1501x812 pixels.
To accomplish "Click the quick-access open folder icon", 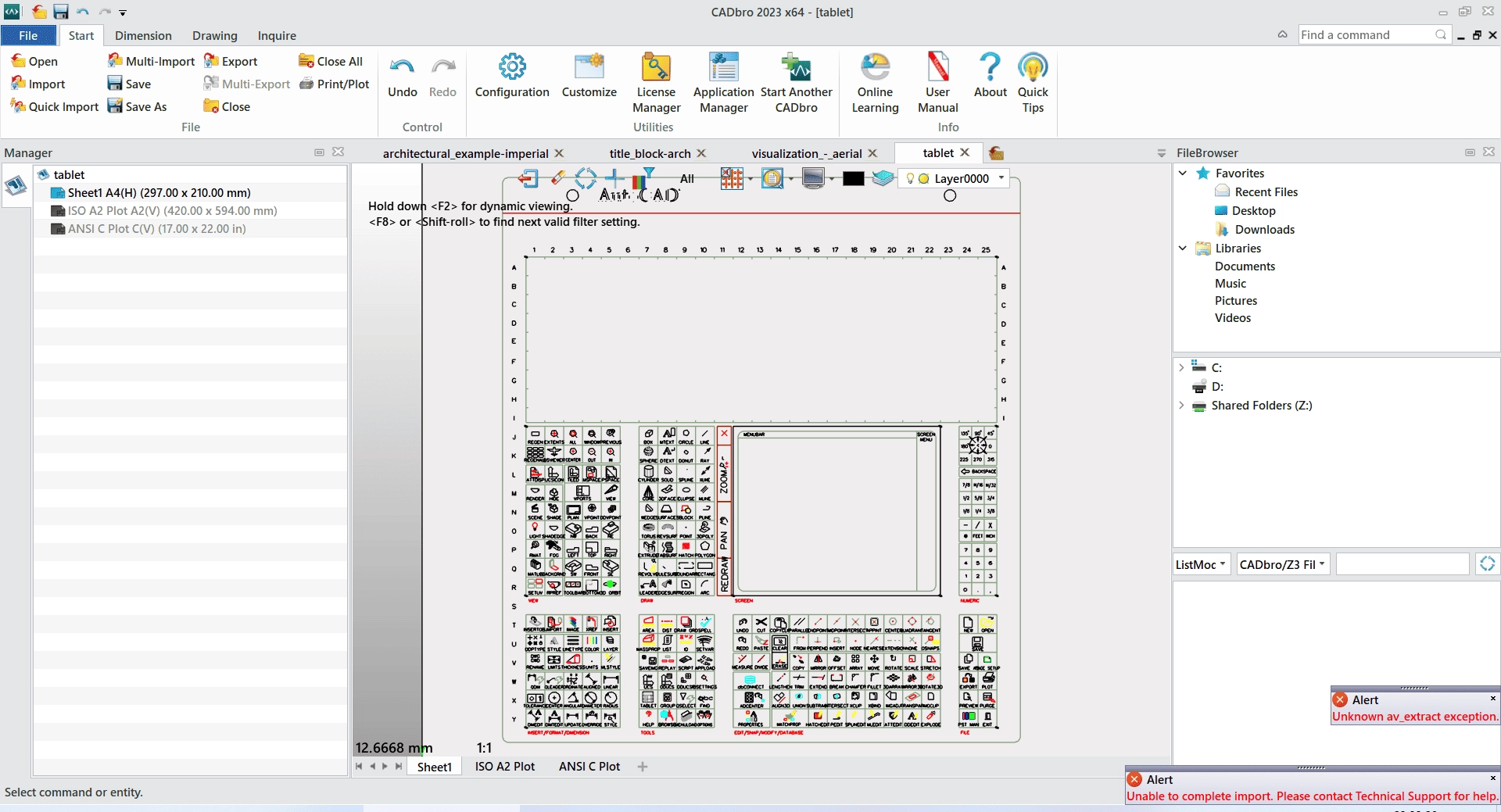I will [39, 12].
